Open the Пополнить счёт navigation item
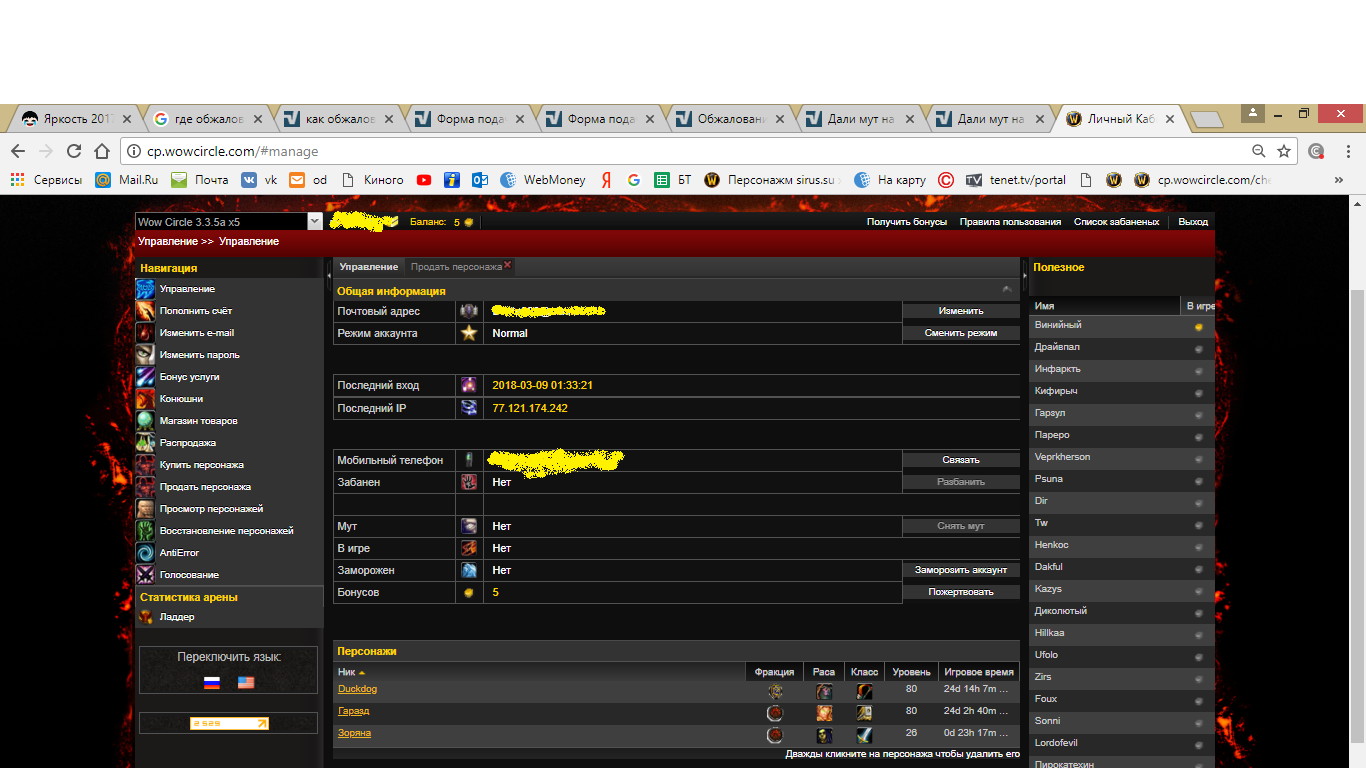The width and height of the screenshot is (1366, 768). [x=195, y=311]
